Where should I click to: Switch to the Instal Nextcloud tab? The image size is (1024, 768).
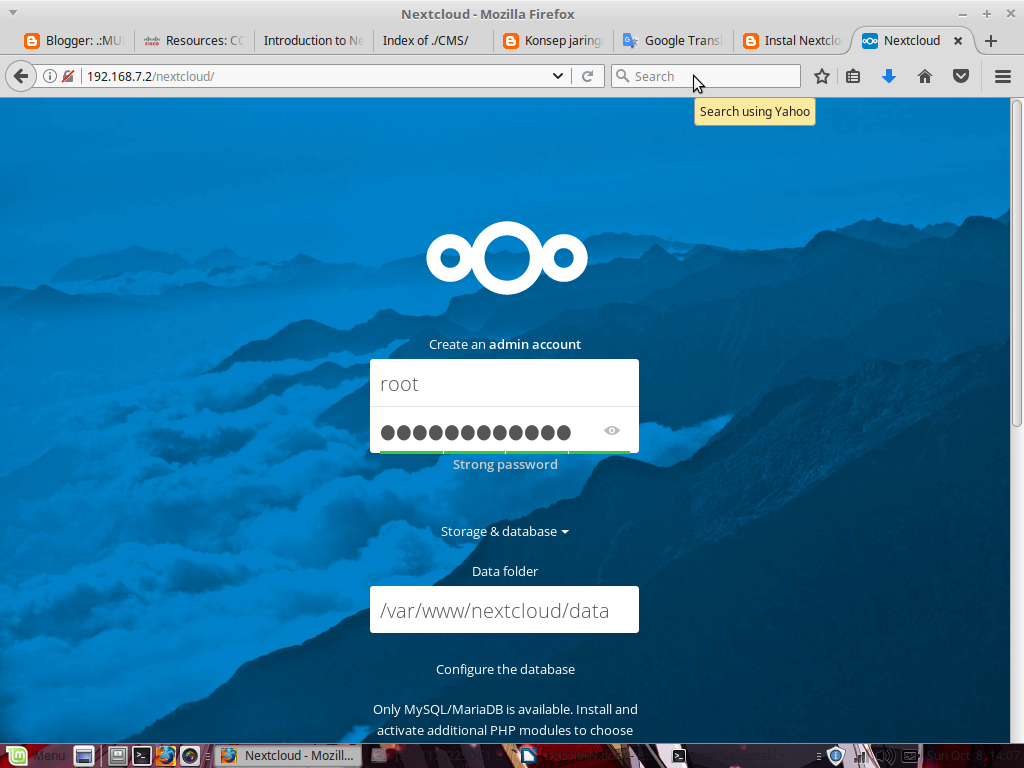point(792,41)
